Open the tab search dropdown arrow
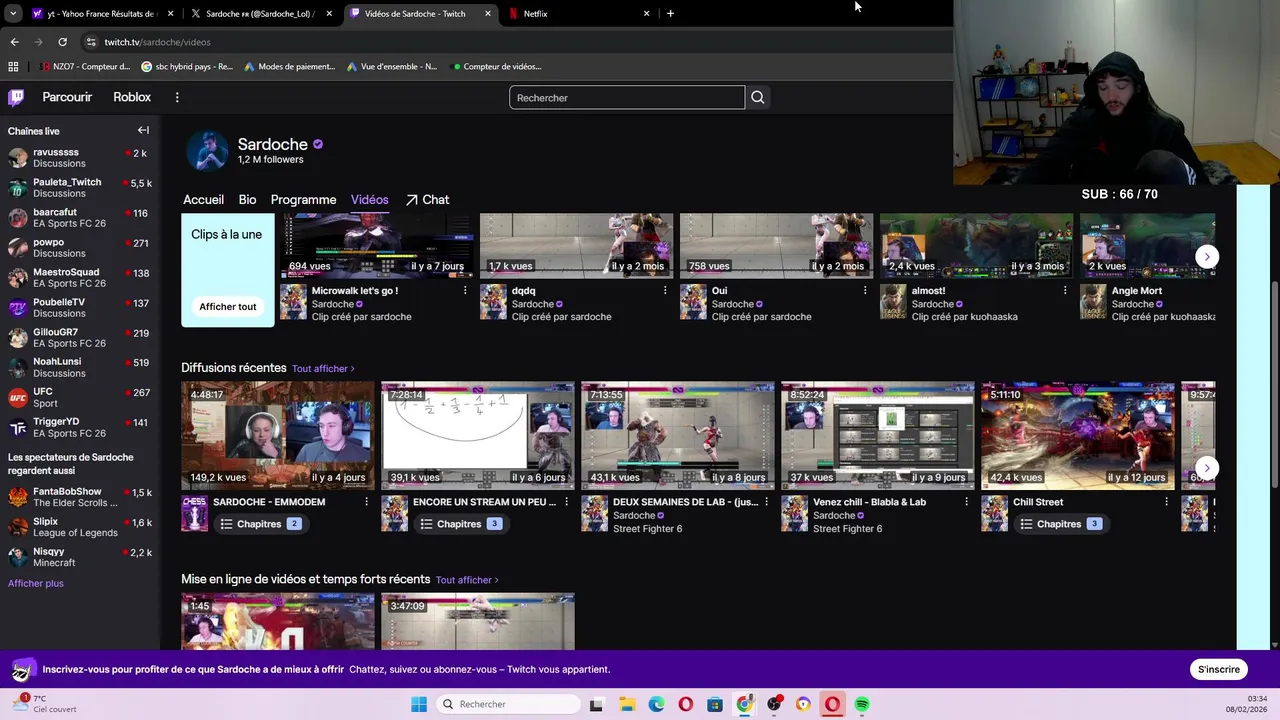 tap(12, 14)
